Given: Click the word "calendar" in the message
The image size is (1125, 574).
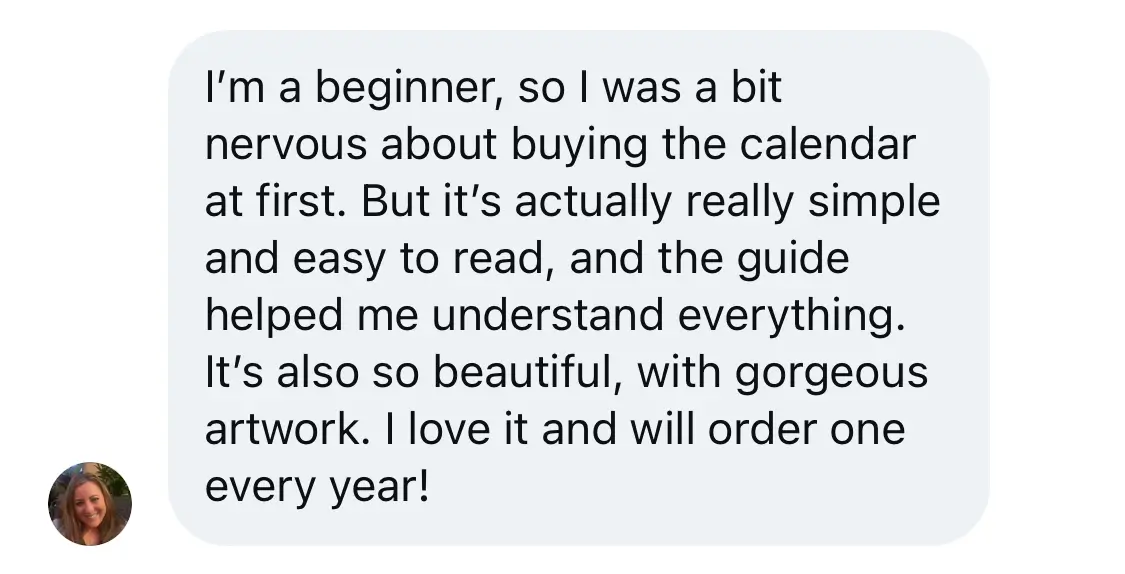Looking at the screenshot, I should point(828,147).
